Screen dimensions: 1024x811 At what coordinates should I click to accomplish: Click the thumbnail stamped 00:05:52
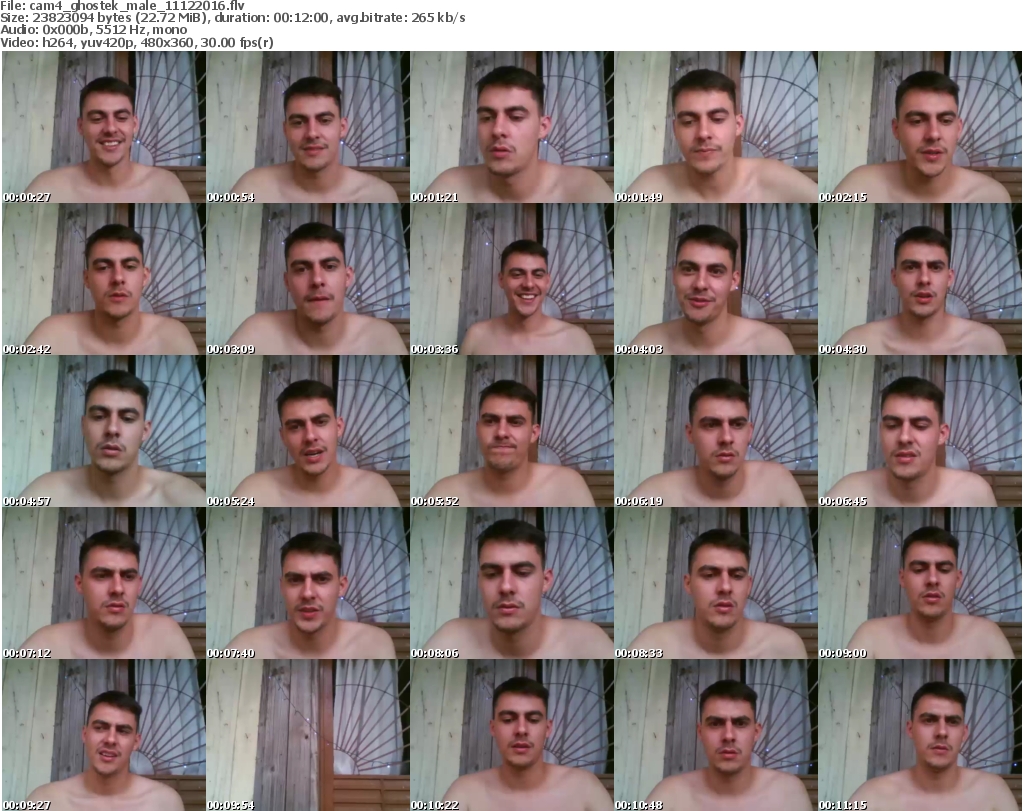tap(511, 432)
